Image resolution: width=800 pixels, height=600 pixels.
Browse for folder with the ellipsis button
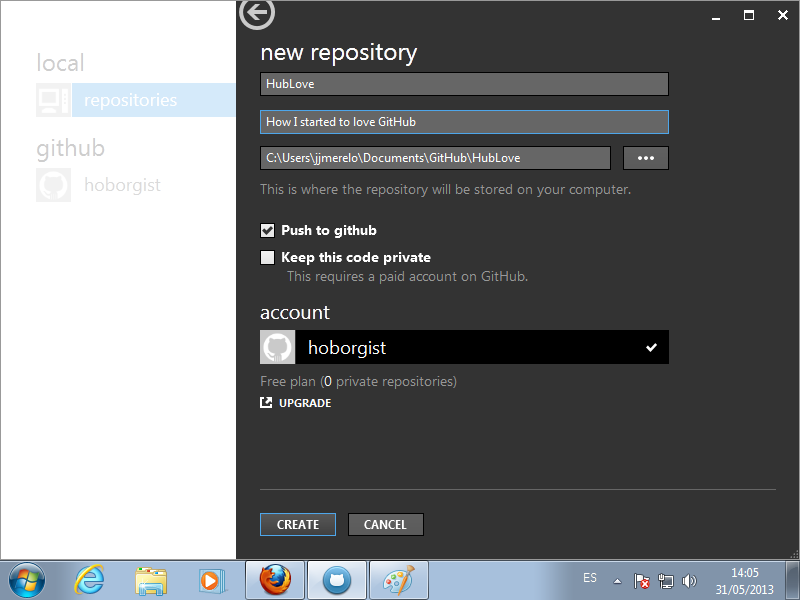(x=646, y=158)
